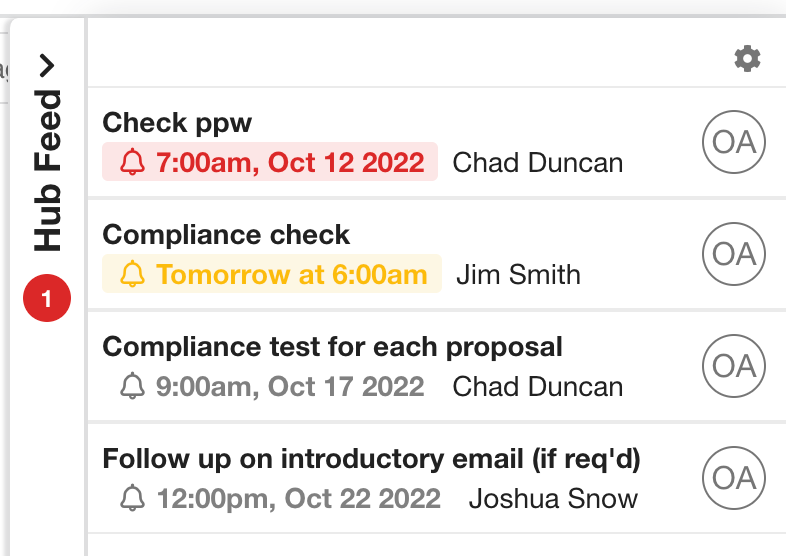This screenshot has width=786, height=556.
Task: Open the Check ppw task
Action: 178,123
